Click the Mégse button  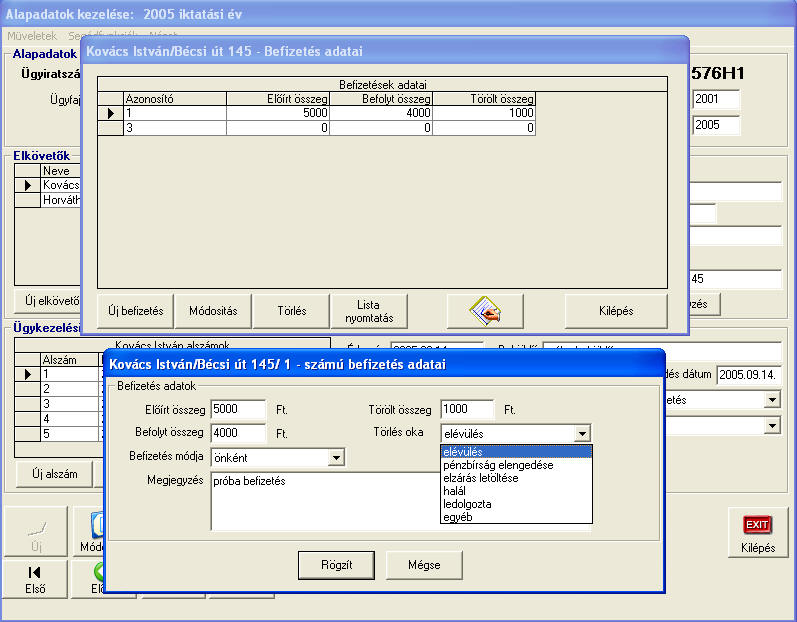click(424, 565)
